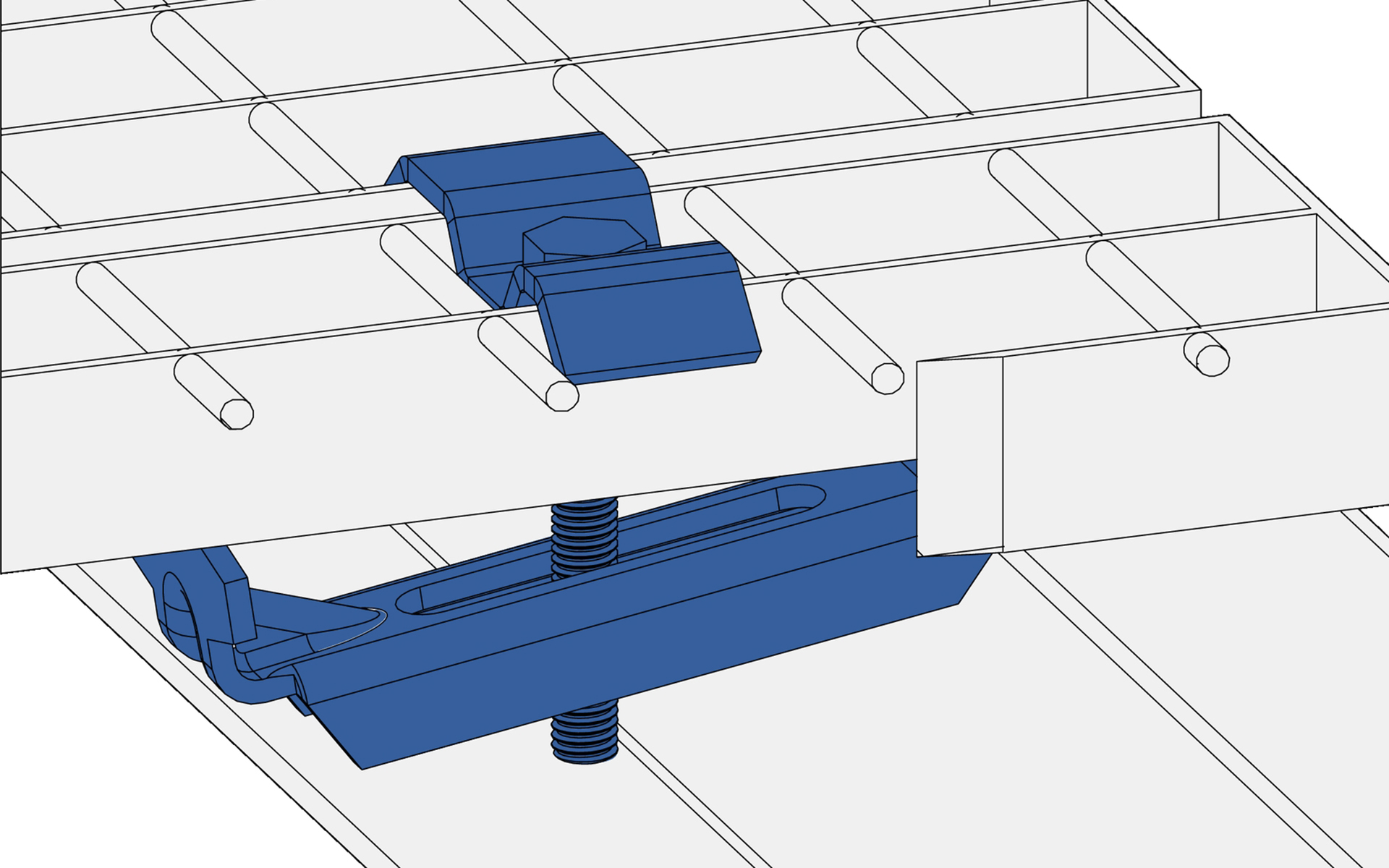The image size is (1389, 868).
Task: Select the cross rod end beside saddle clip
Action: coord(562,396)
